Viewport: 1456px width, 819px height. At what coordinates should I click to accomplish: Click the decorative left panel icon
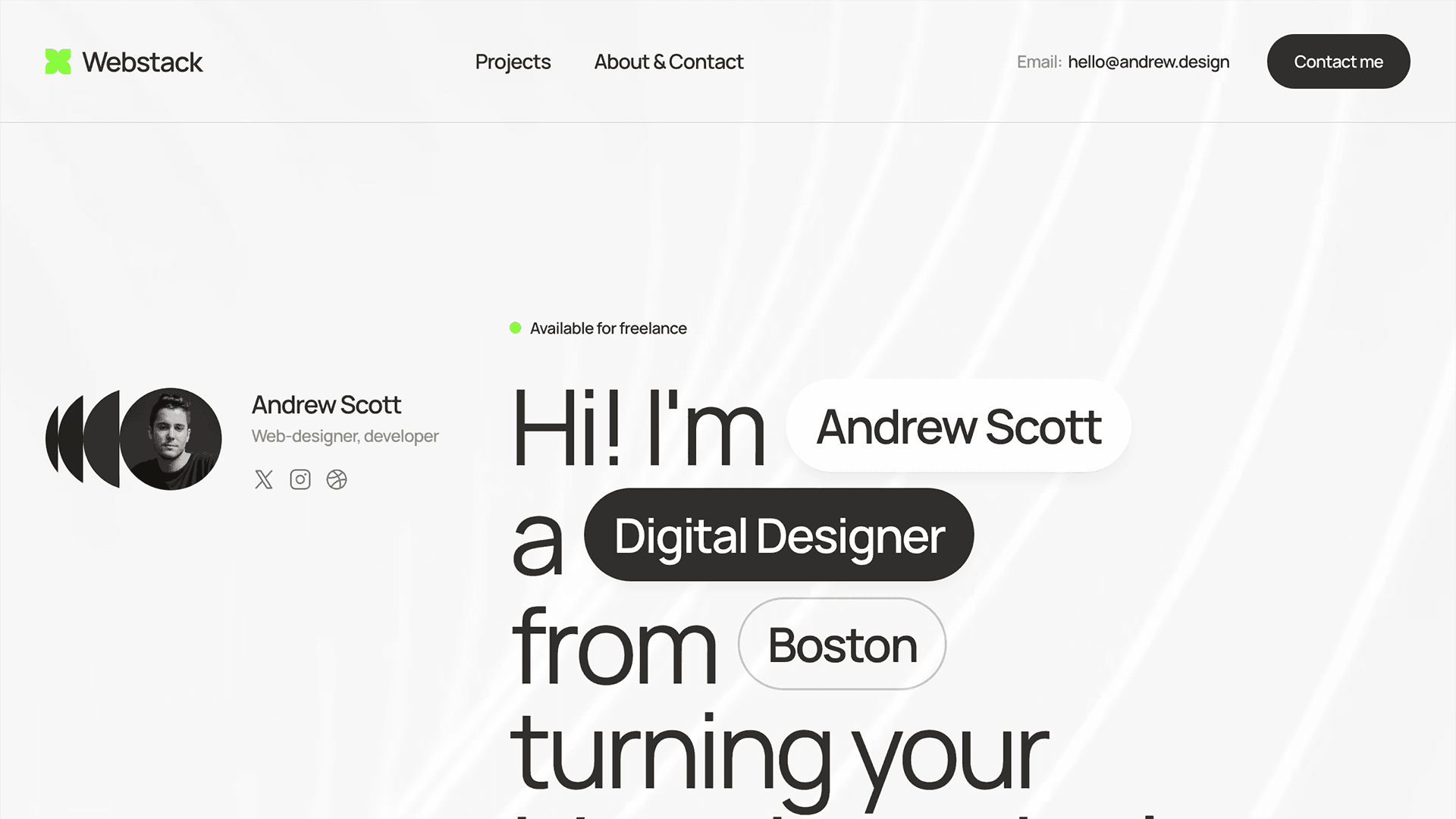83,438
